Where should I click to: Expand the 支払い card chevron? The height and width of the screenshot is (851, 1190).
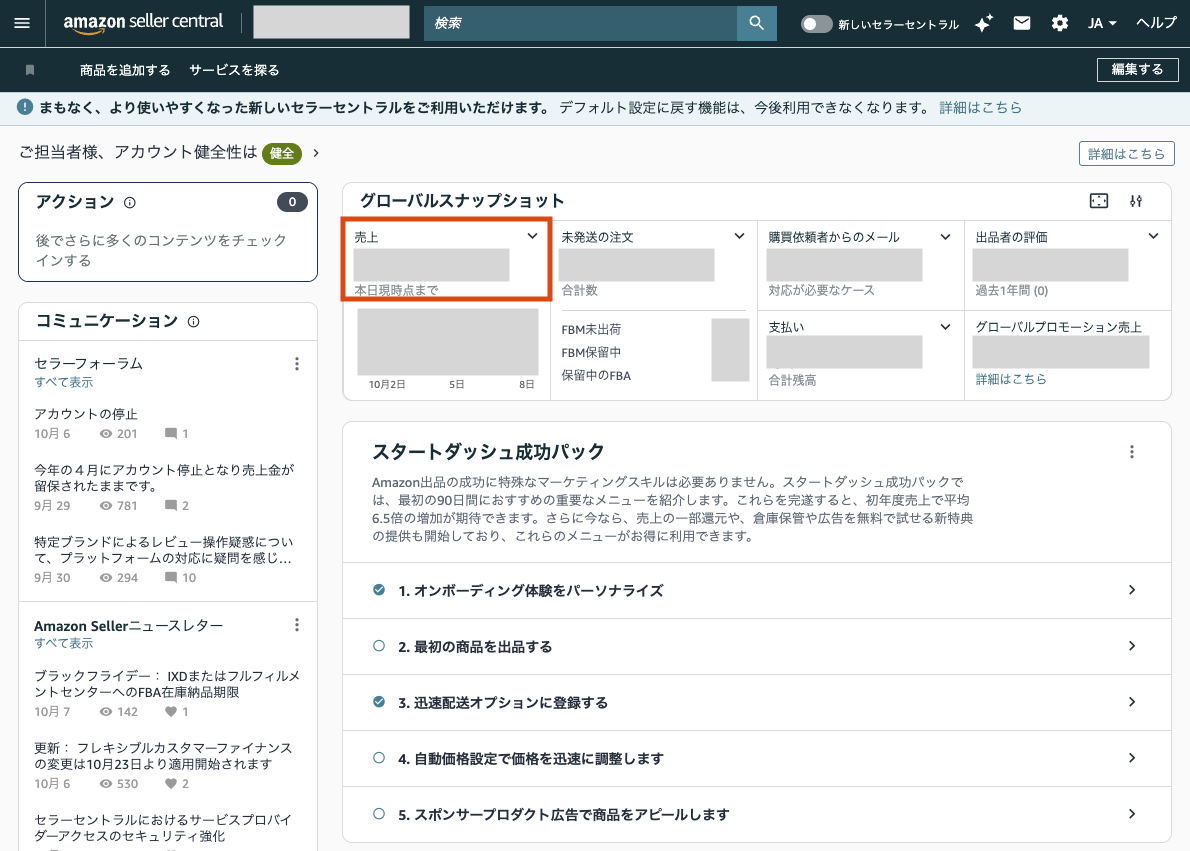(946, 326)
